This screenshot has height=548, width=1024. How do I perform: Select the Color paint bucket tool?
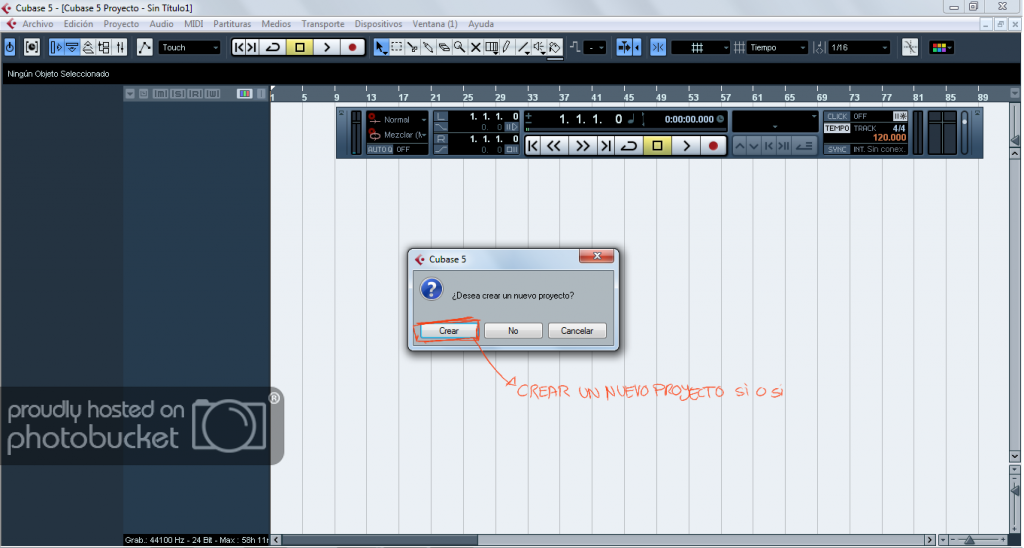pyautogui.click(x=554, y=47)
